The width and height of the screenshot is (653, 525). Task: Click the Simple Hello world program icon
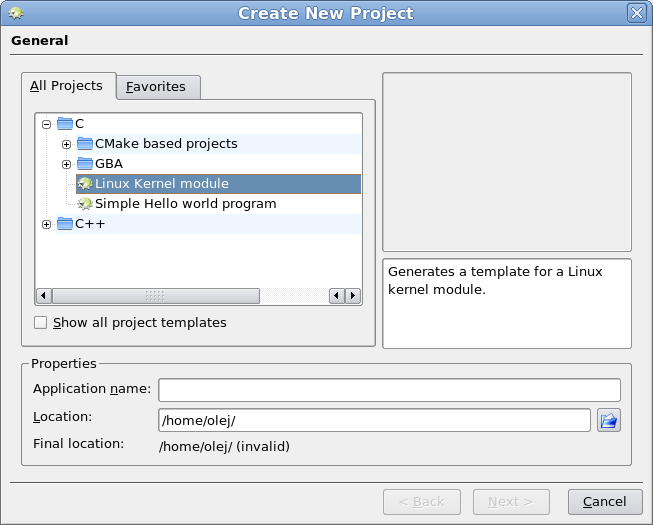85,204
